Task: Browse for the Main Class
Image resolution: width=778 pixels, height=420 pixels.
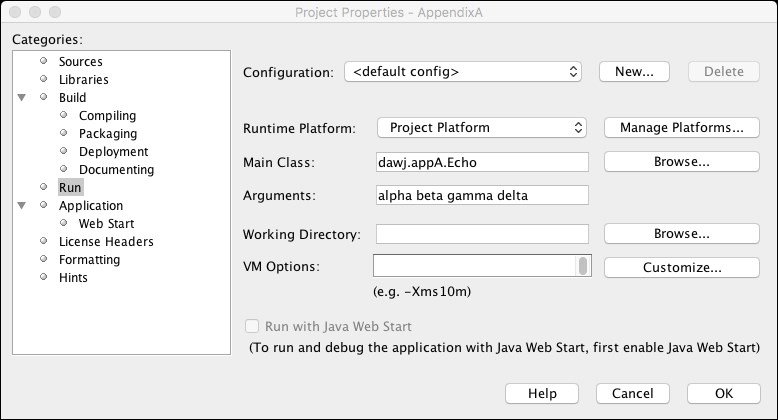Action: coord(682,162)
